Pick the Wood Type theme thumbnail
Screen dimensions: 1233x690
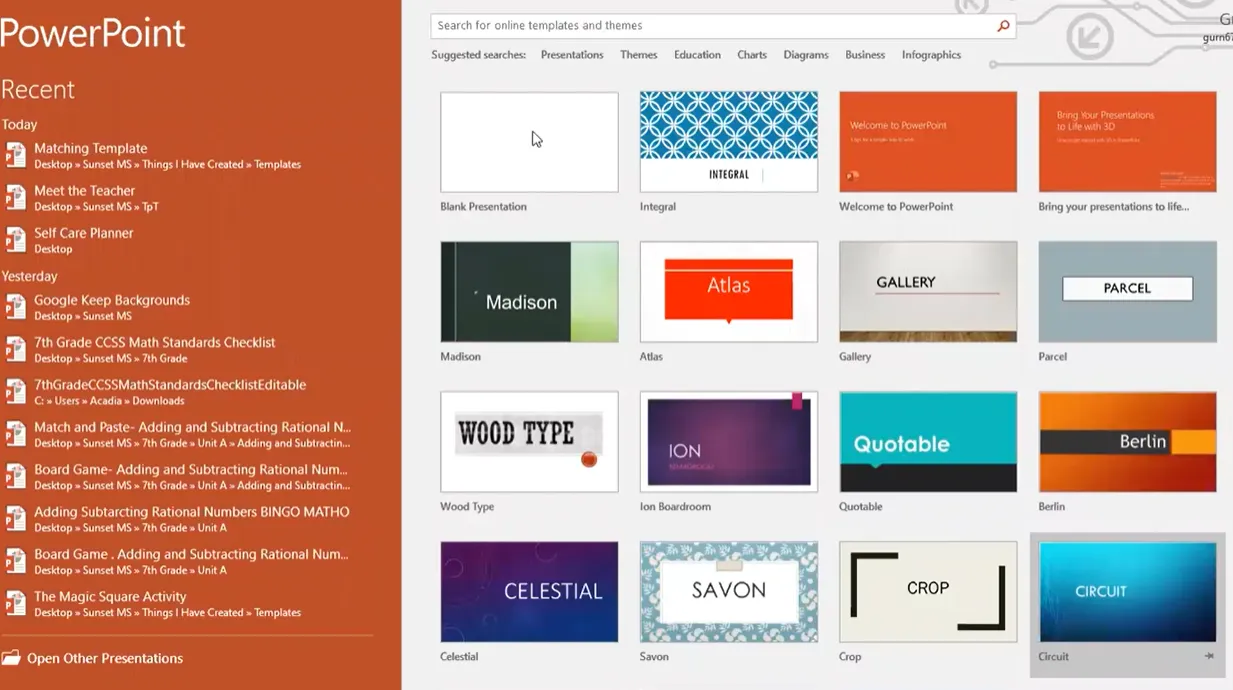(529, 442)
